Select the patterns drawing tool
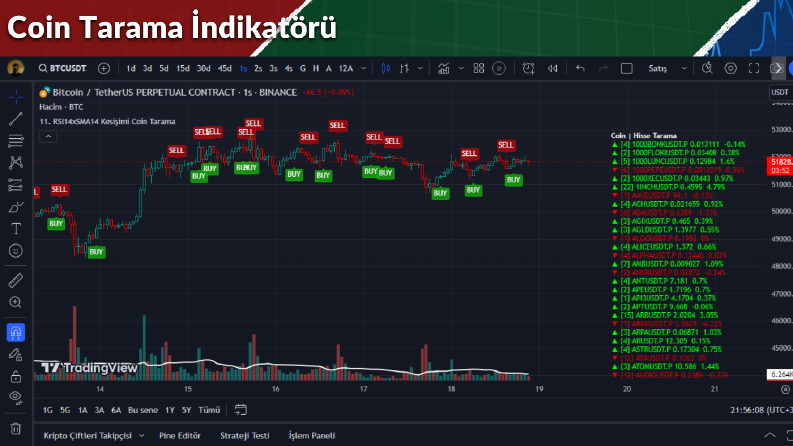The height and width of the screenshot is (446, 793). click(x=16, y=162)
